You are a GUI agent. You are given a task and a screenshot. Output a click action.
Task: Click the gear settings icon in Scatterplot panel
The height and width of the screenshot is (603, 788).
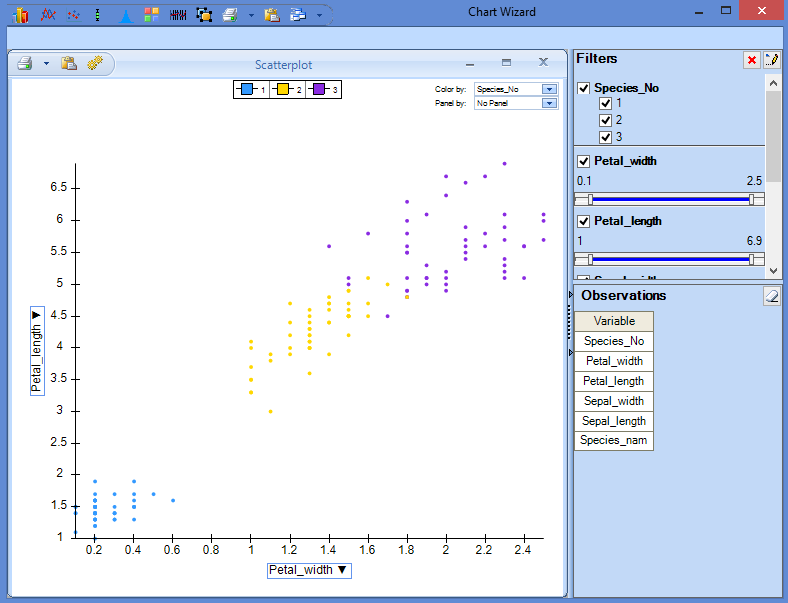pyautogui.click(x=95, y=64)
